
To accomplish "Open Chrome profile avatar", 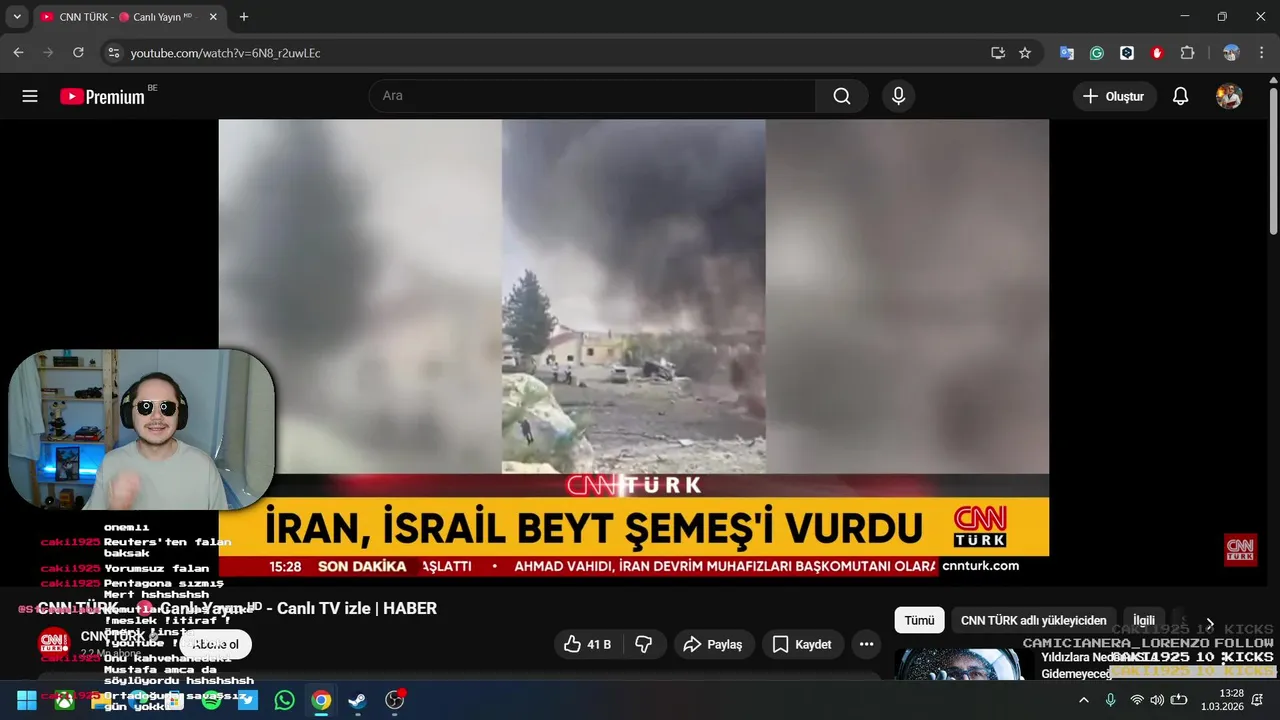I will [x=1231, y=53].
